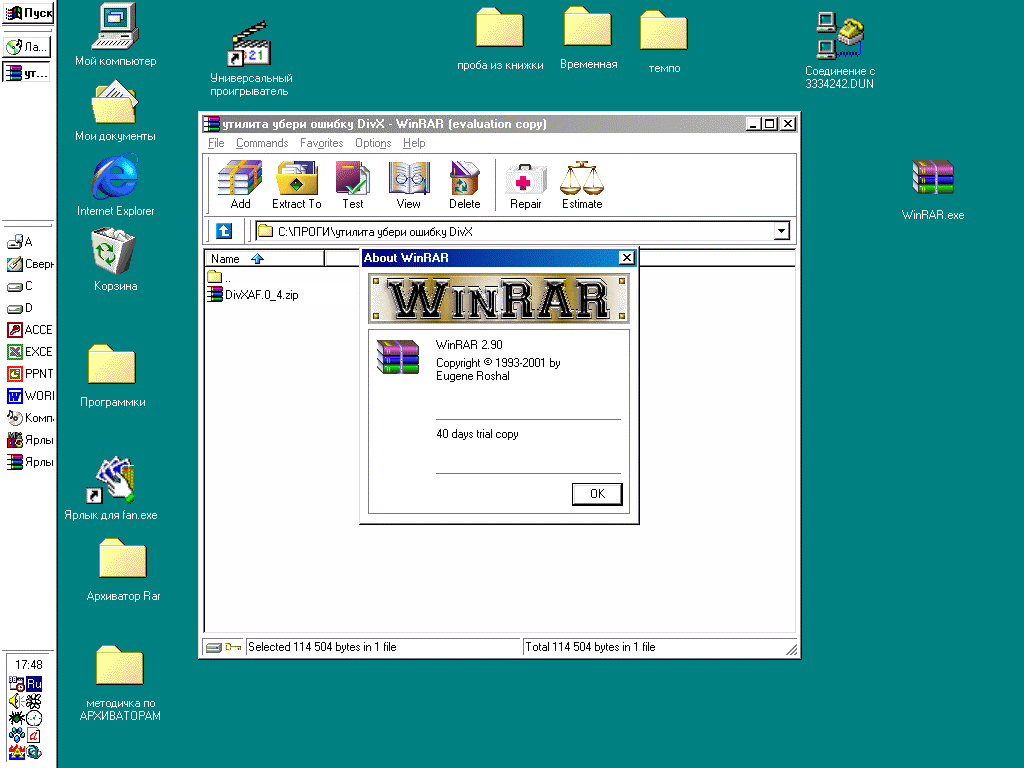The image size is (1024, 768).
Task: Select the Программки folder icon
Action: 112,376
